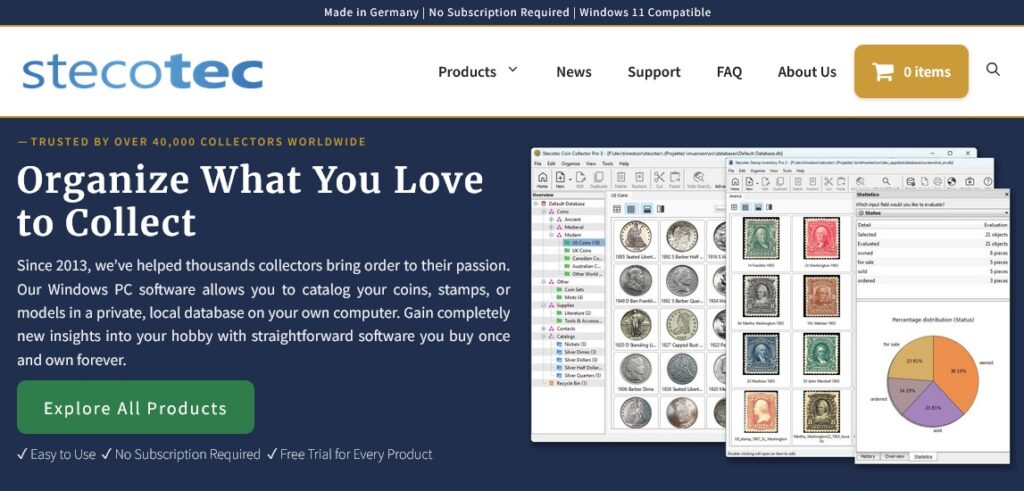Click New icon in Stamp Inventory toolbar

pyautogui.click(x=749, y=182)
